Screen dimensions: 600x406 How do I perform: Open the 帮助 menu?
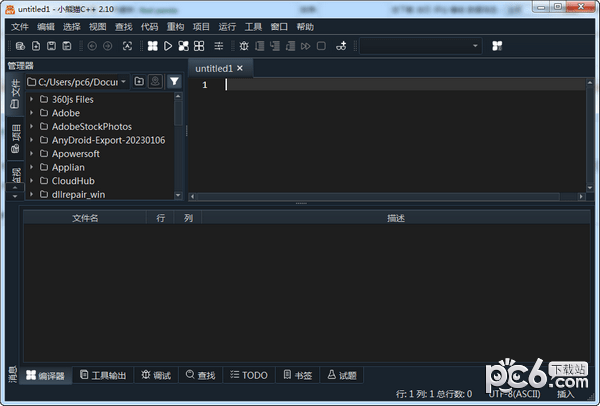click(305, 27)
